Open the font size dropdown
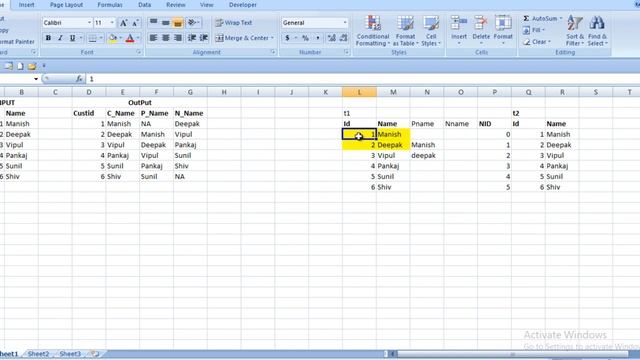This screenshot has width=640, height=360. tap(112, 23)
